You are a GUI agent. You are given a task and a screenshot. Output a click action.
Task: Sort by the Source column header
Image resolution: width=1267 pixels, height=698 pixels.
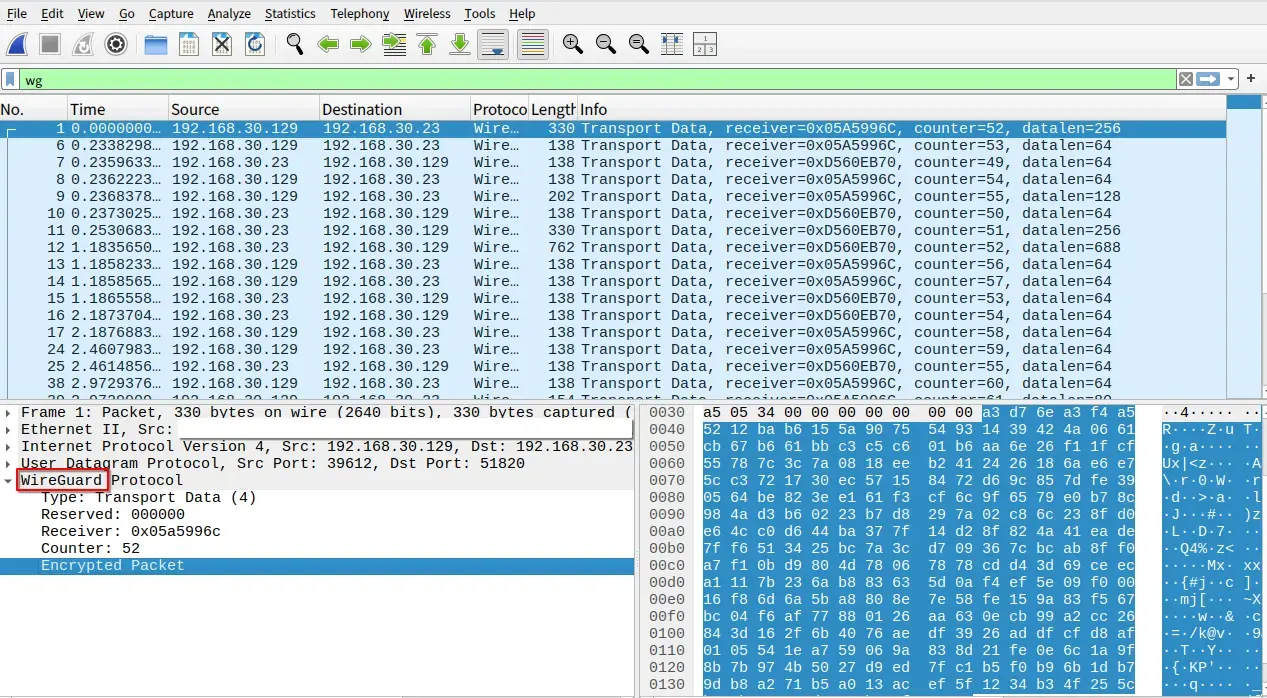pyautogui.click(x=243, y=109)
